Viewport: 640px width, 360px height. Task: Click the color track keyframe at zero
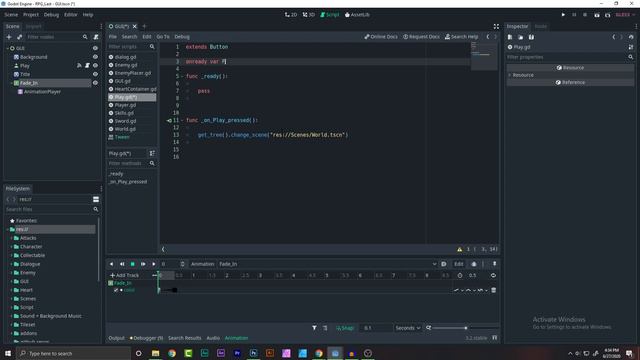pos(159,290)
